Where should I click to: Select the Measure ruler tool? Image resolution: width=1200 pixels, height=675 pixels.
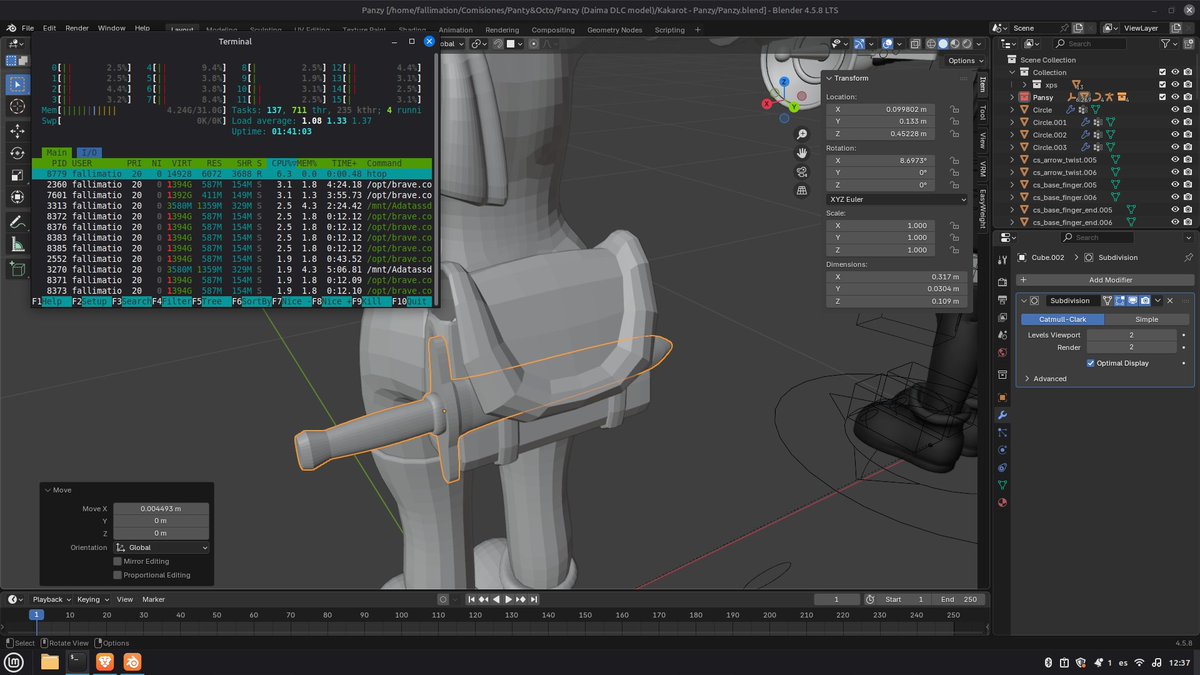(17, 244)
